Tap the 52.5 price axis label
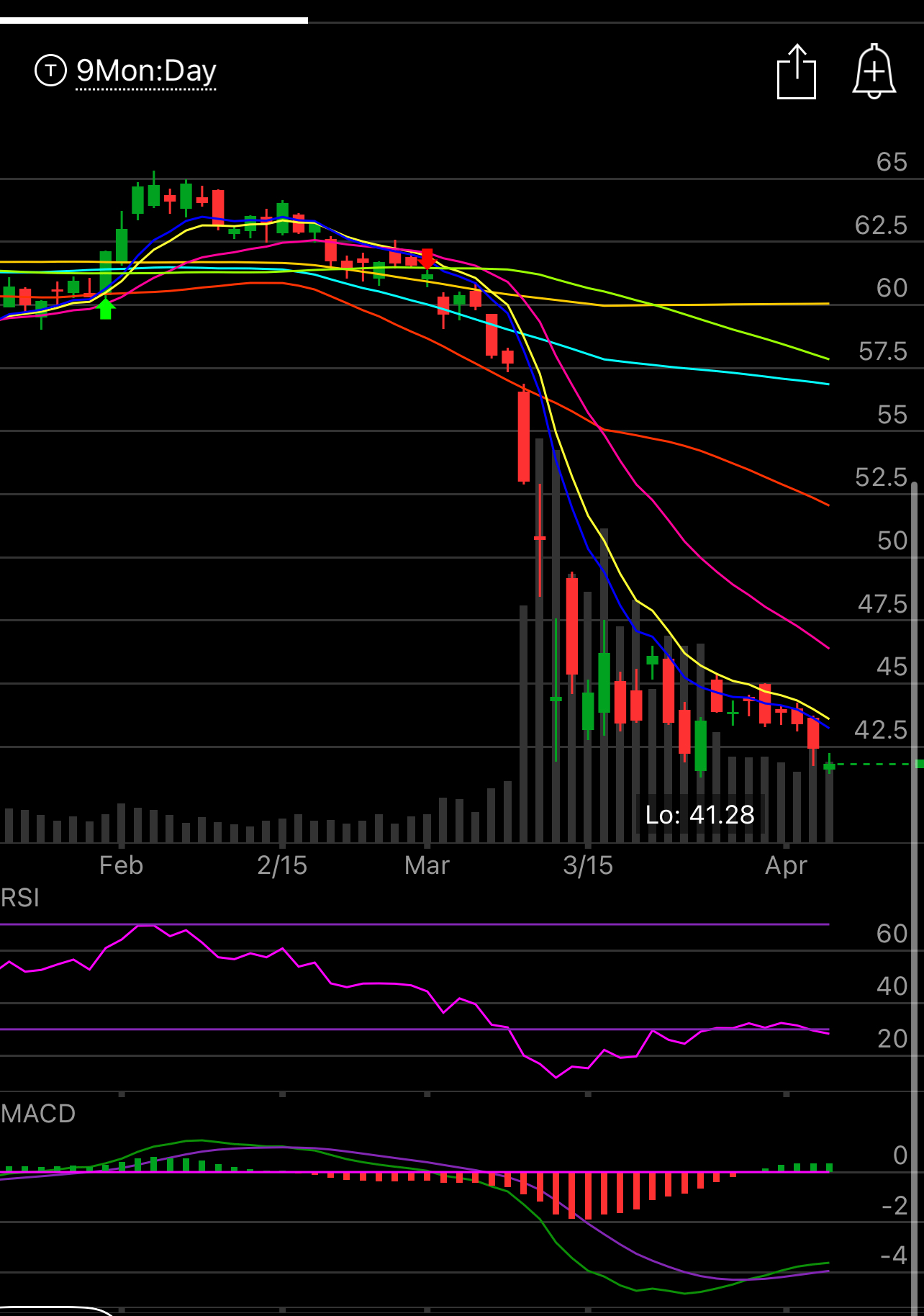The width and height of the screenshot is (924, 1316). [x=881, y=477]
